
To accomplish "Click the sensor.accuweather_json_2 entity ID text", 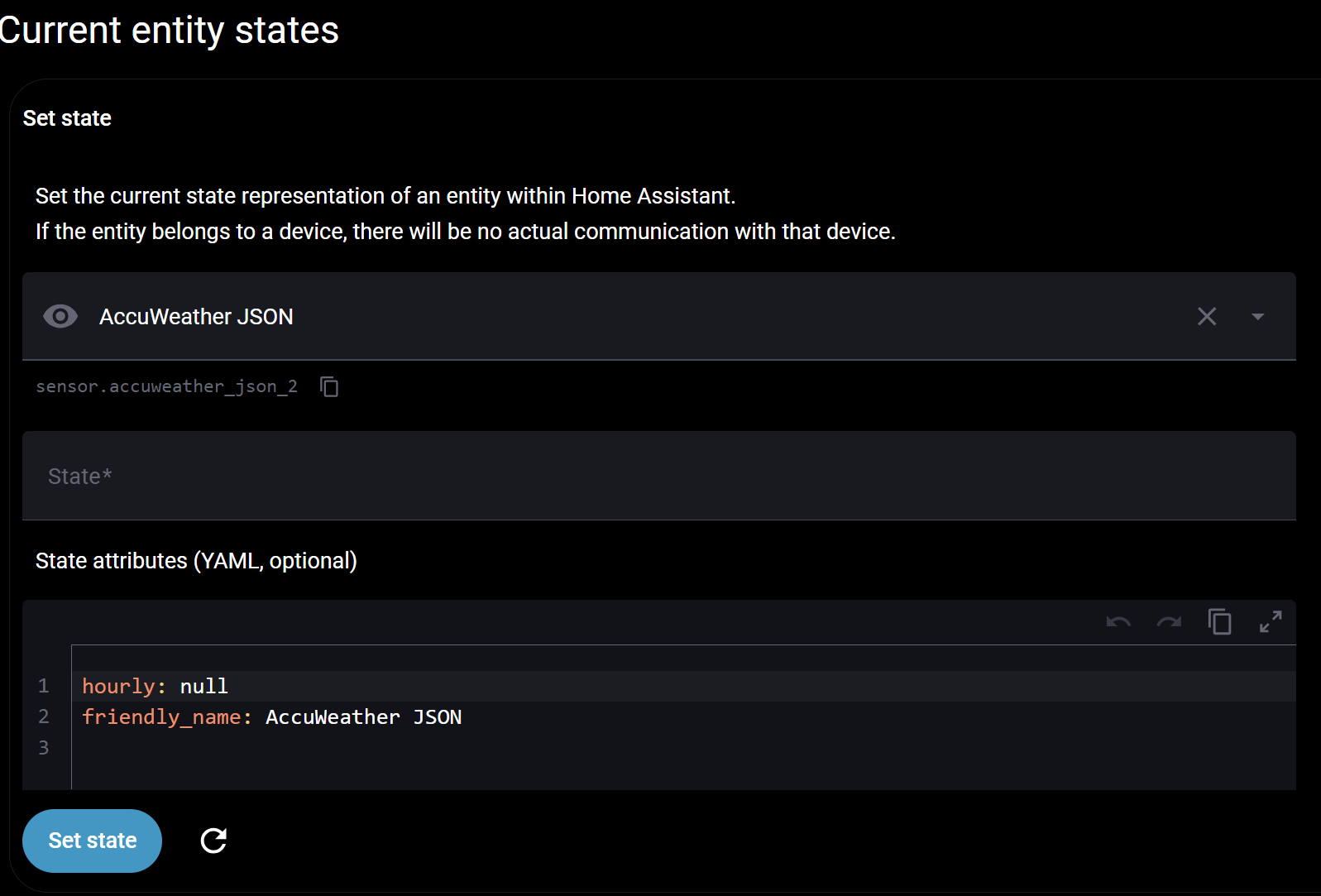I will coord(166,386).
